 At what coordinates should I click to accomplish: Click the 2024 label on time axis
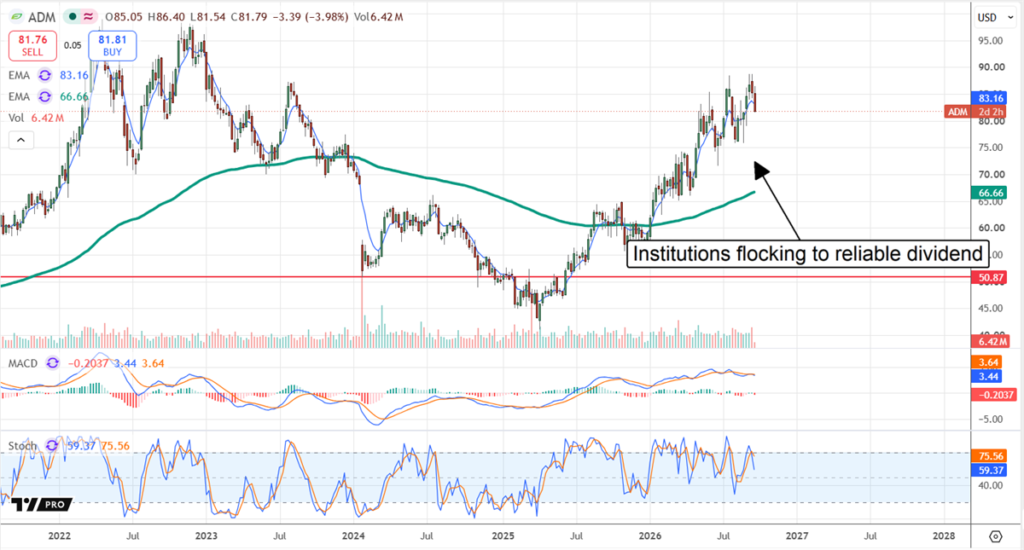353,536
